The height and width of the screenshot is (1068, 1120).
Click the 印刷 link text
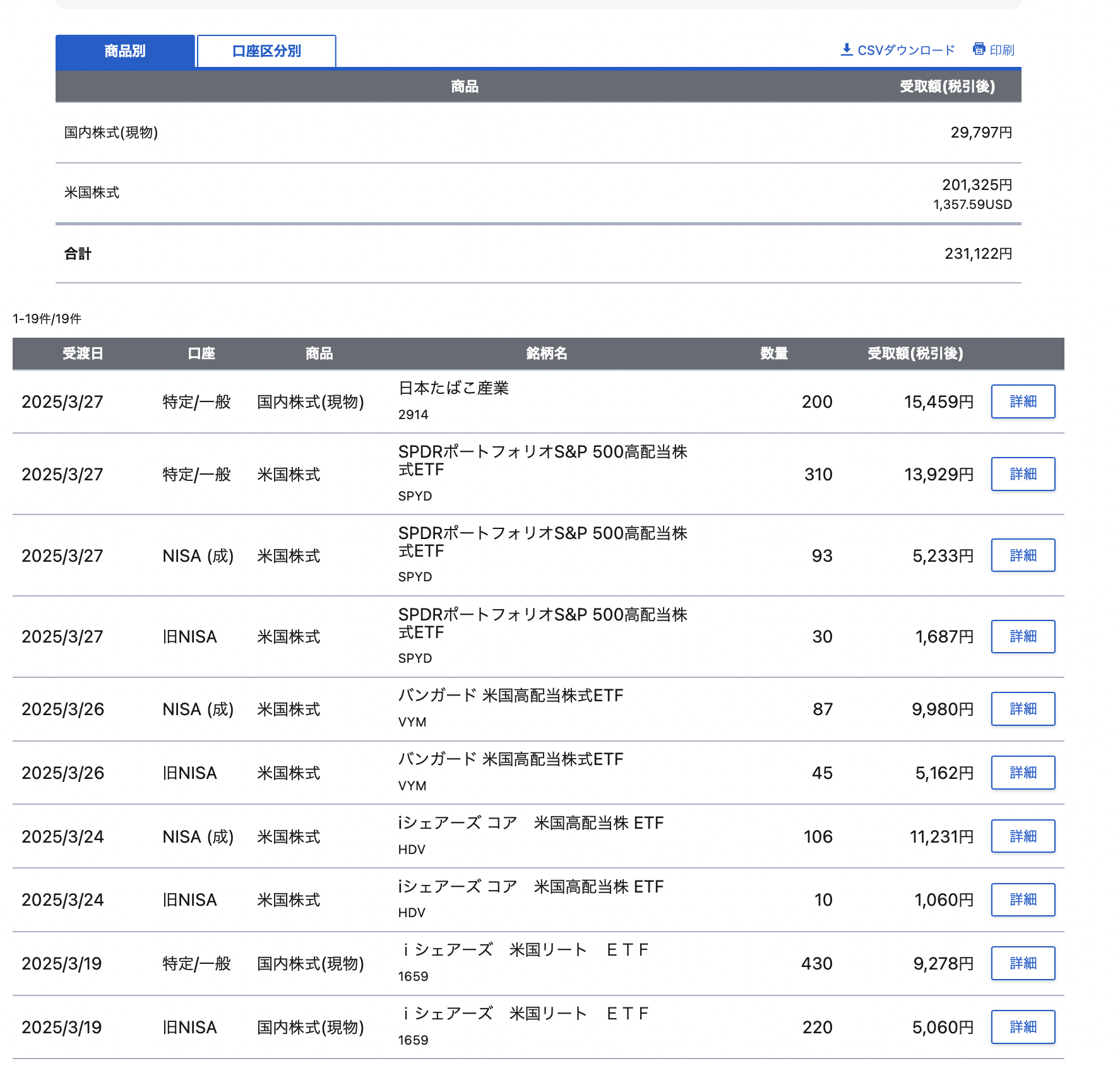tap(1002, 50)
